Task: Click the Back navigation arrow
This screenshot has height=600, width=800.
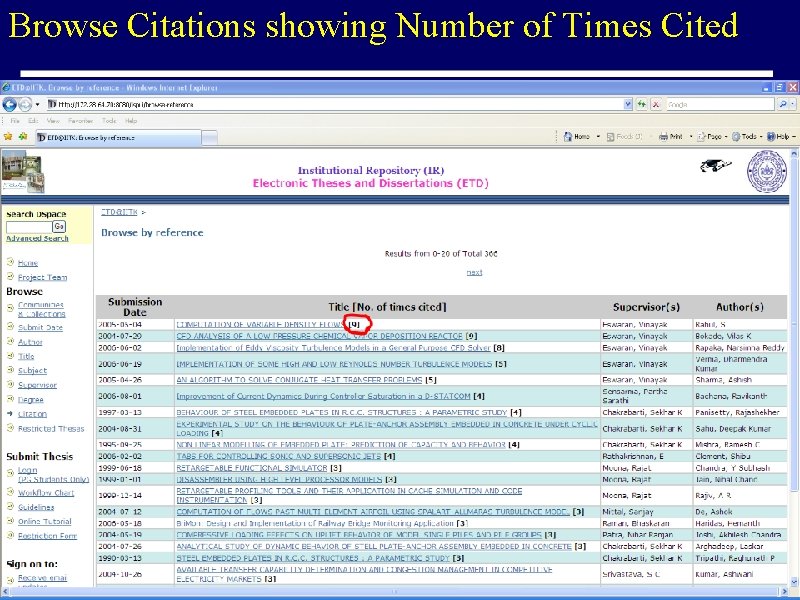Action: tap(10, 104)
